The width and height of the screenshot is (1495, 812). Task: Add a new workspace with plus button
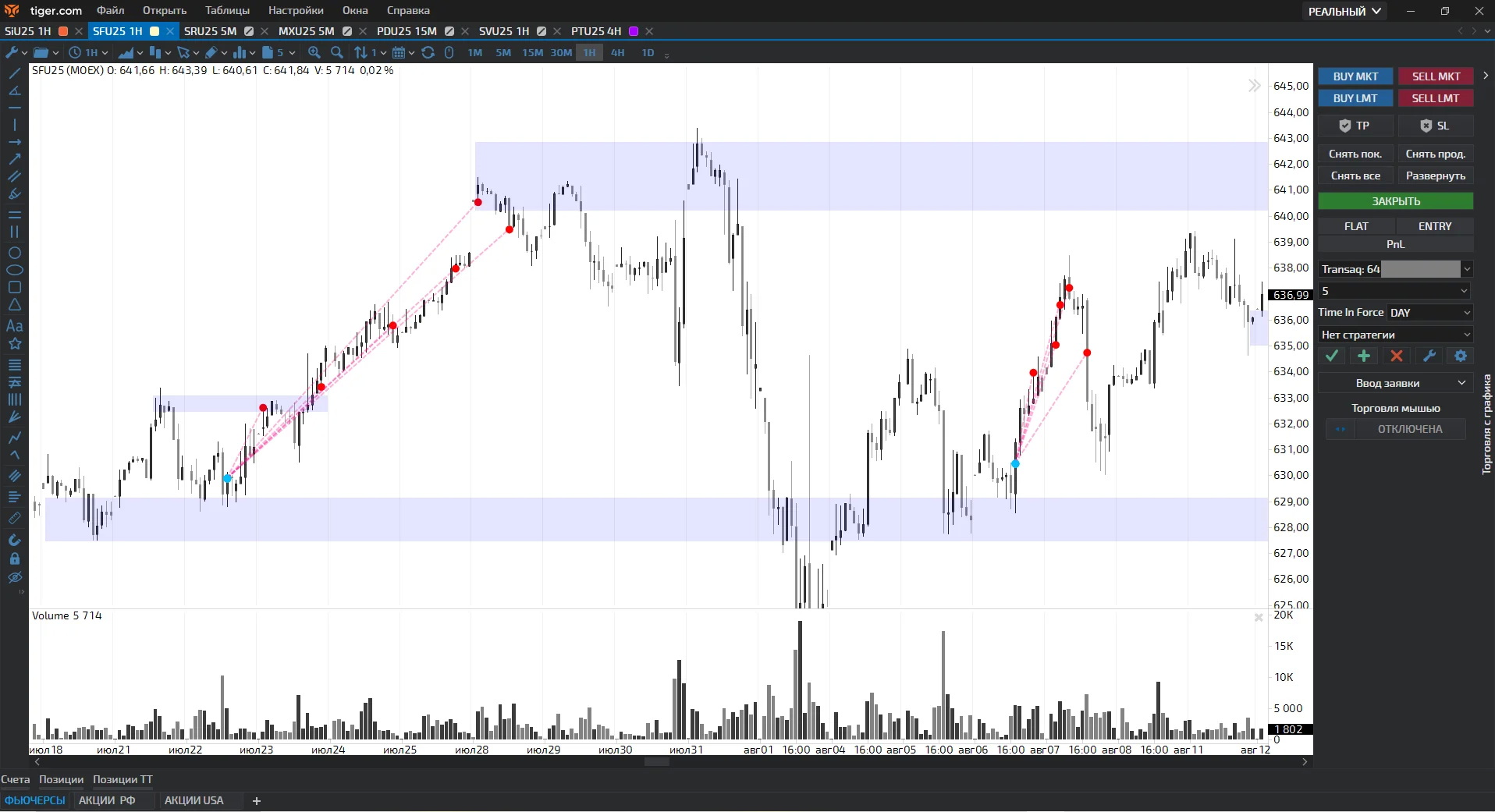tap(256, 801)
